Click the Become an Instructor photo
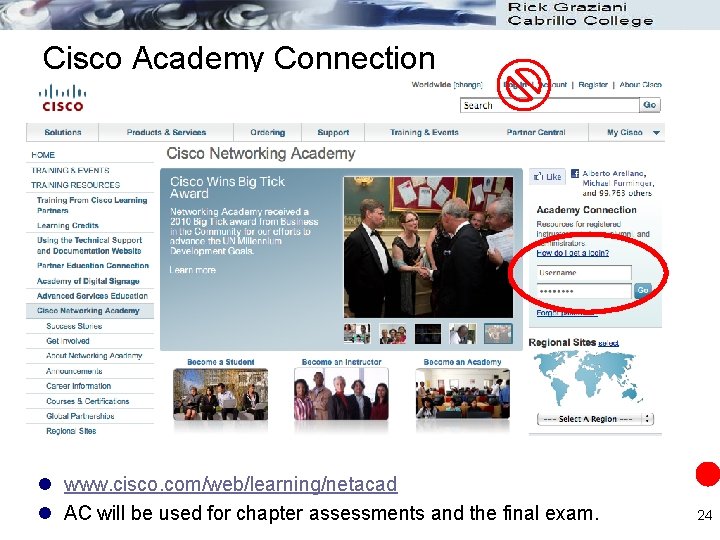Image resolution: width=720 pixels, height=540 pixels. 341,394
